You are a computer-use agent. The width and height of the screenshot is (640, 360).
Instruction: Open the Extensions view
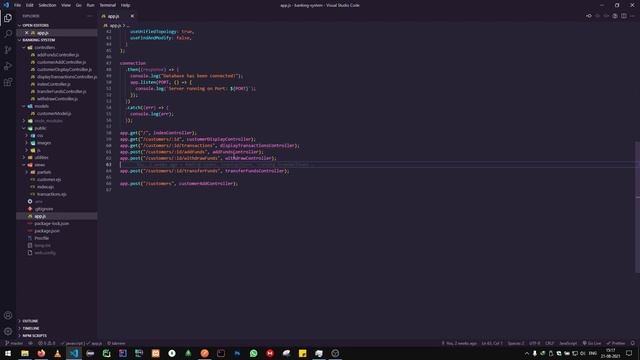pos(8,82)
